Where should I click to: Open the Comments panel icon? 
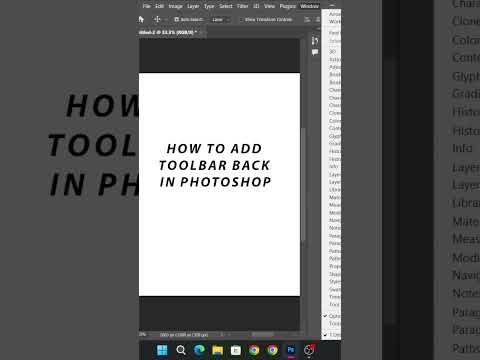315,52
